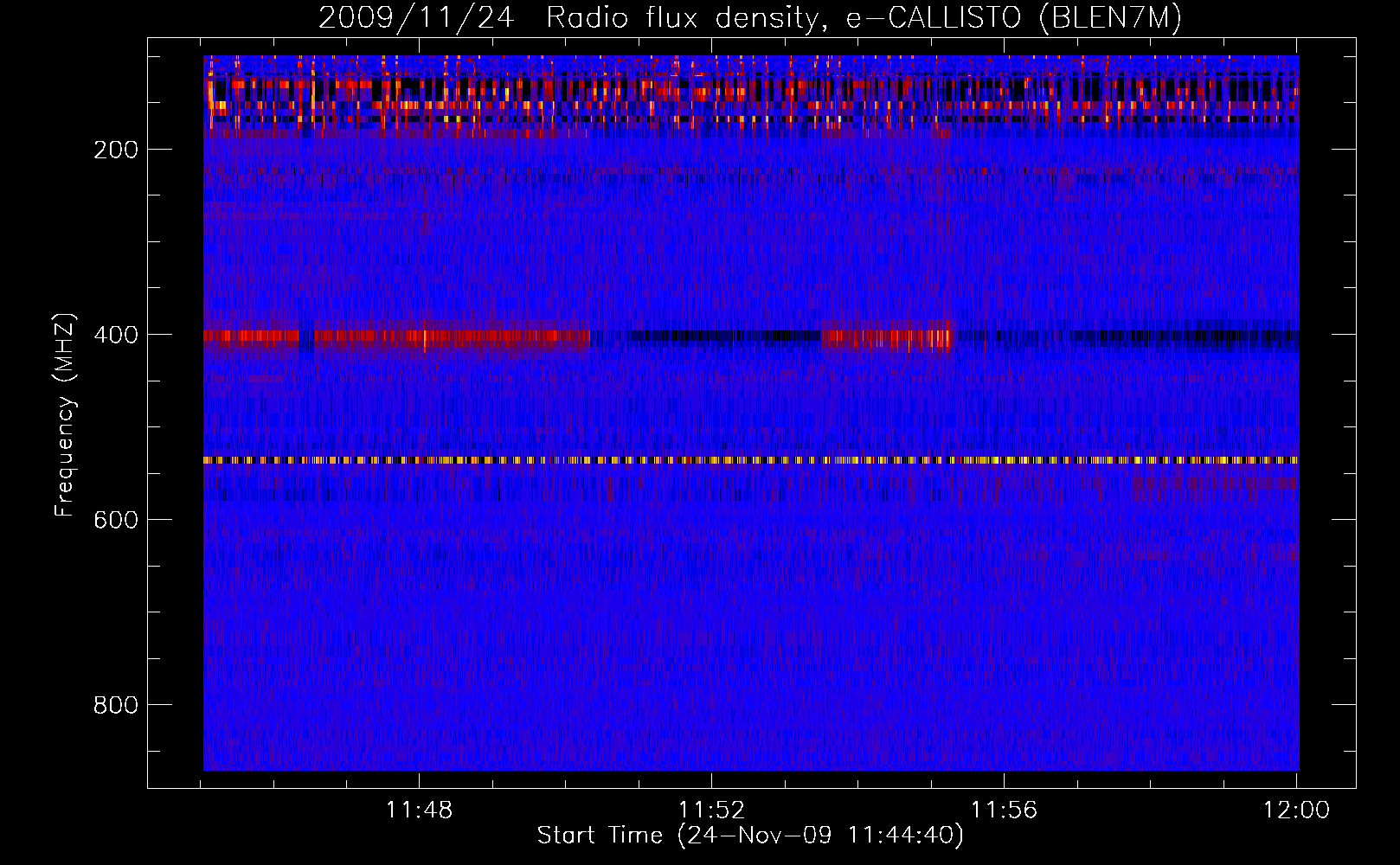Click the 200 frequency tick label
The width and height of the screenshot is (1400, 865).
coord(116,150)
